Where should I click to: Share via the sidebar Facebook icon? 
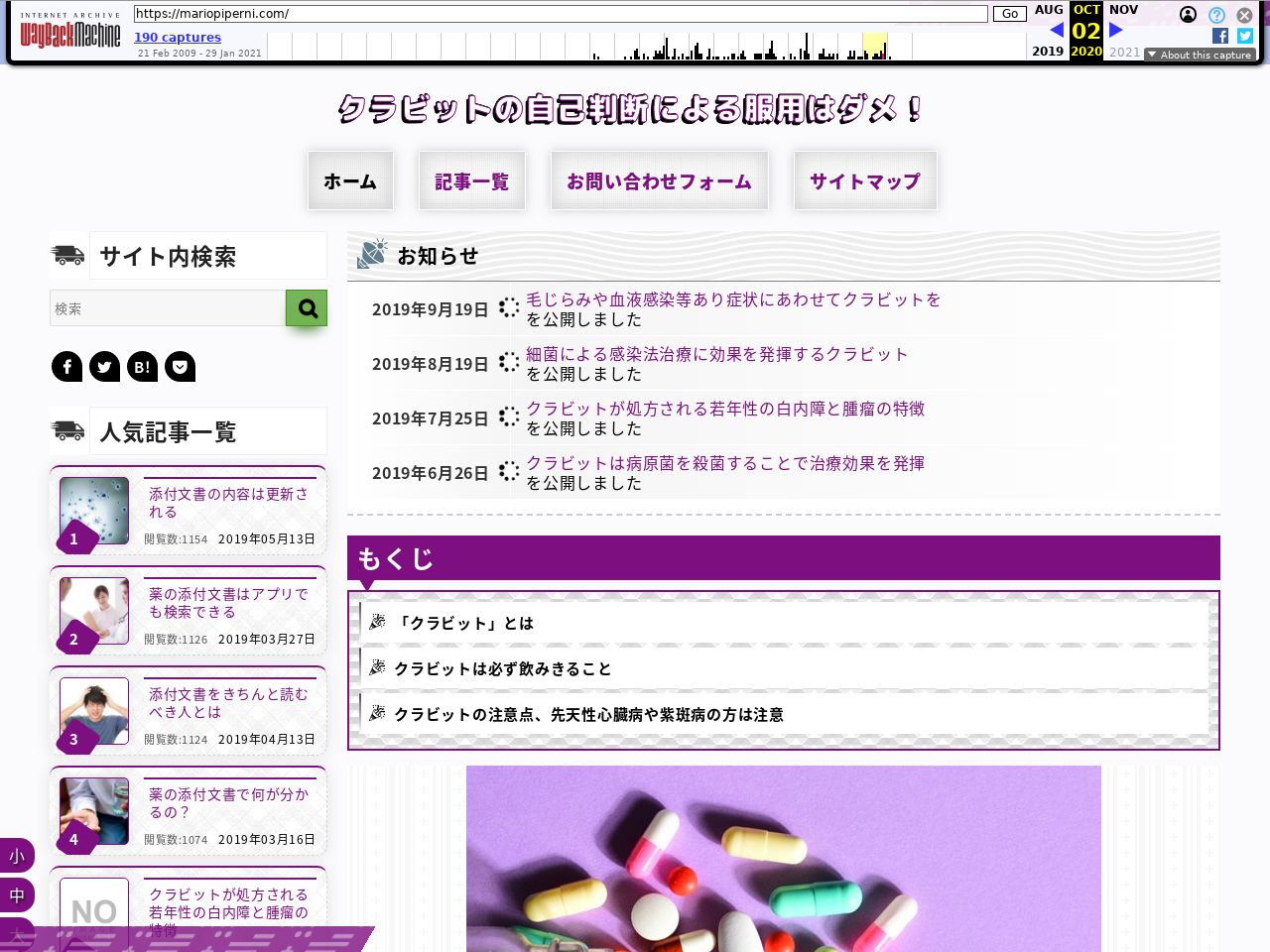pyautogui.click(x=66, y=367)
